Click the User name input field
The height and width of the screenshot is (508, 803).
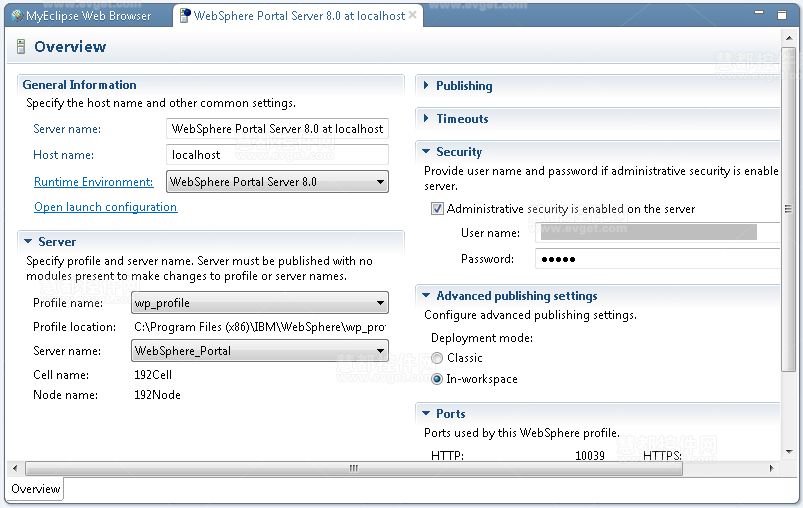(658, 232)
